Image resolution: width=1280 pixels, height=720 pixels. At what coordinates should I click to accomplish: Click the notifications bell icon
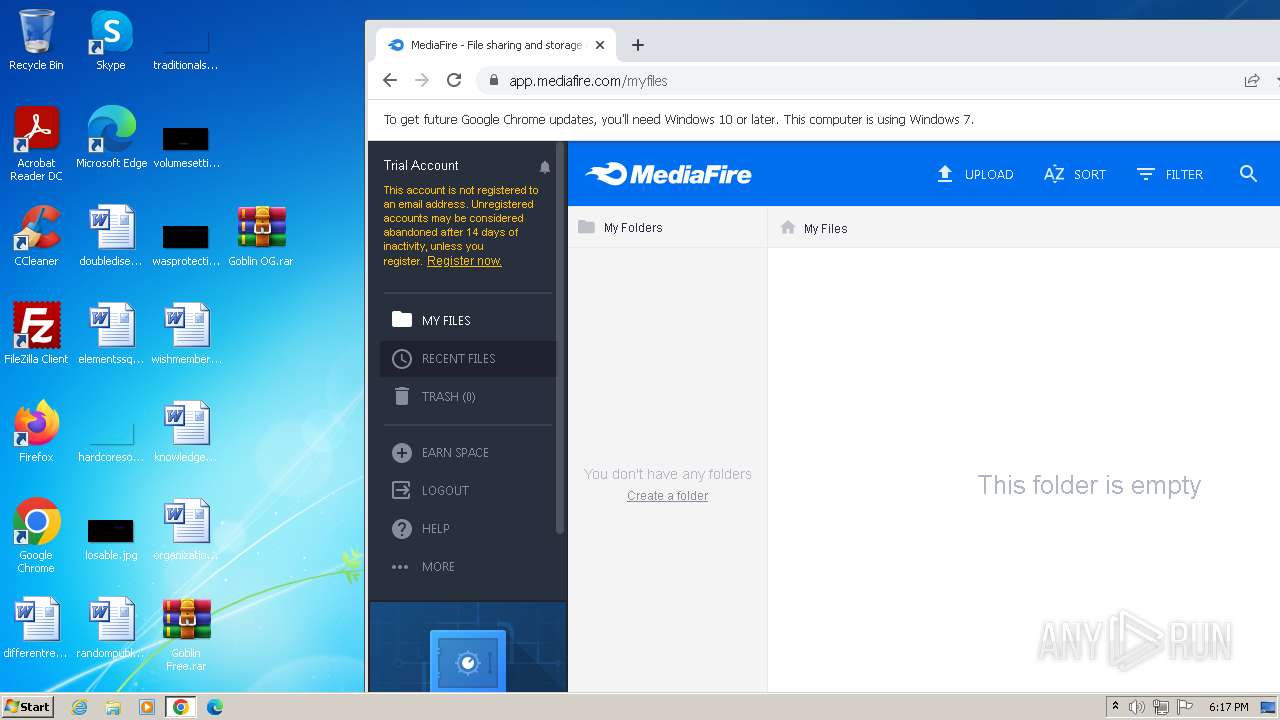tap(545, 167)
